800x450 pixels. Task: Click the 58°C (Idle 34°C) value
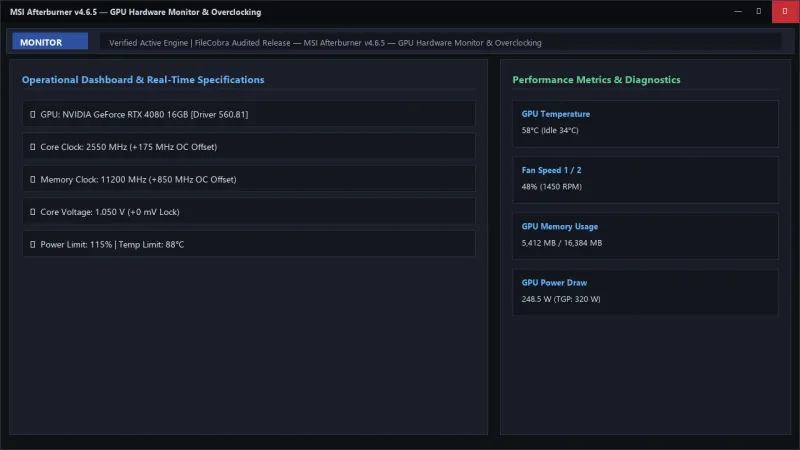[550, 130]
